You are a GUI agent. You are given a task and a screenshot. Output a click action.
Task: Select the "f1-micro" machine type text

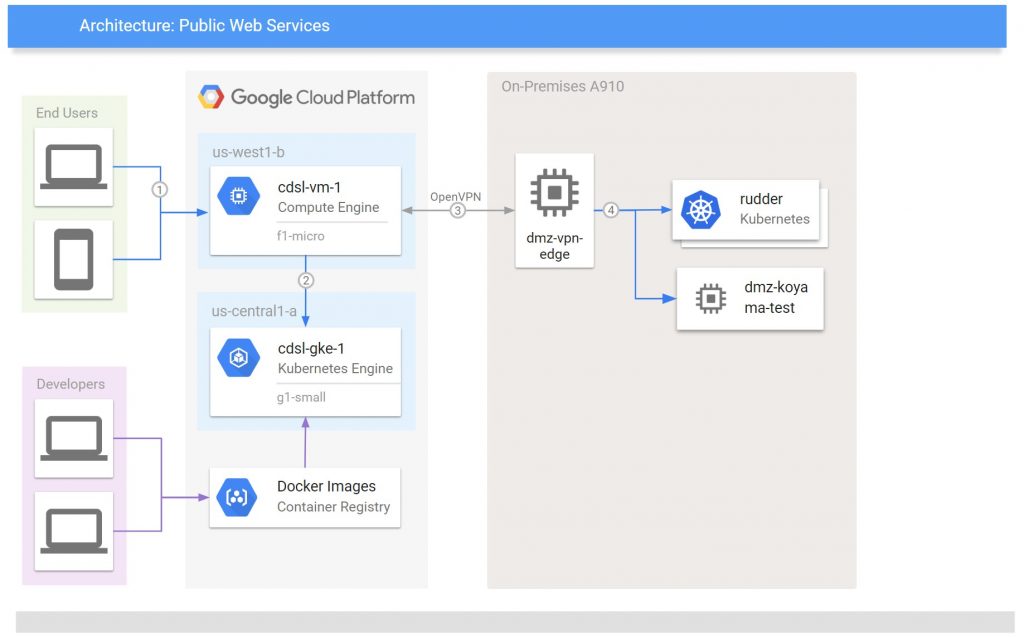pyautogui.click(x=300, y=236)
